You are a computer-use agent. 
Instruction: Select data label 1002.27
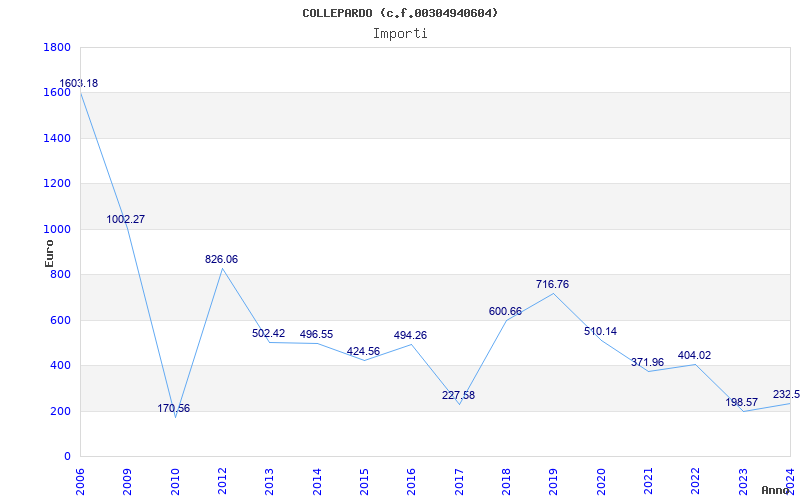(x=126, y=219)
